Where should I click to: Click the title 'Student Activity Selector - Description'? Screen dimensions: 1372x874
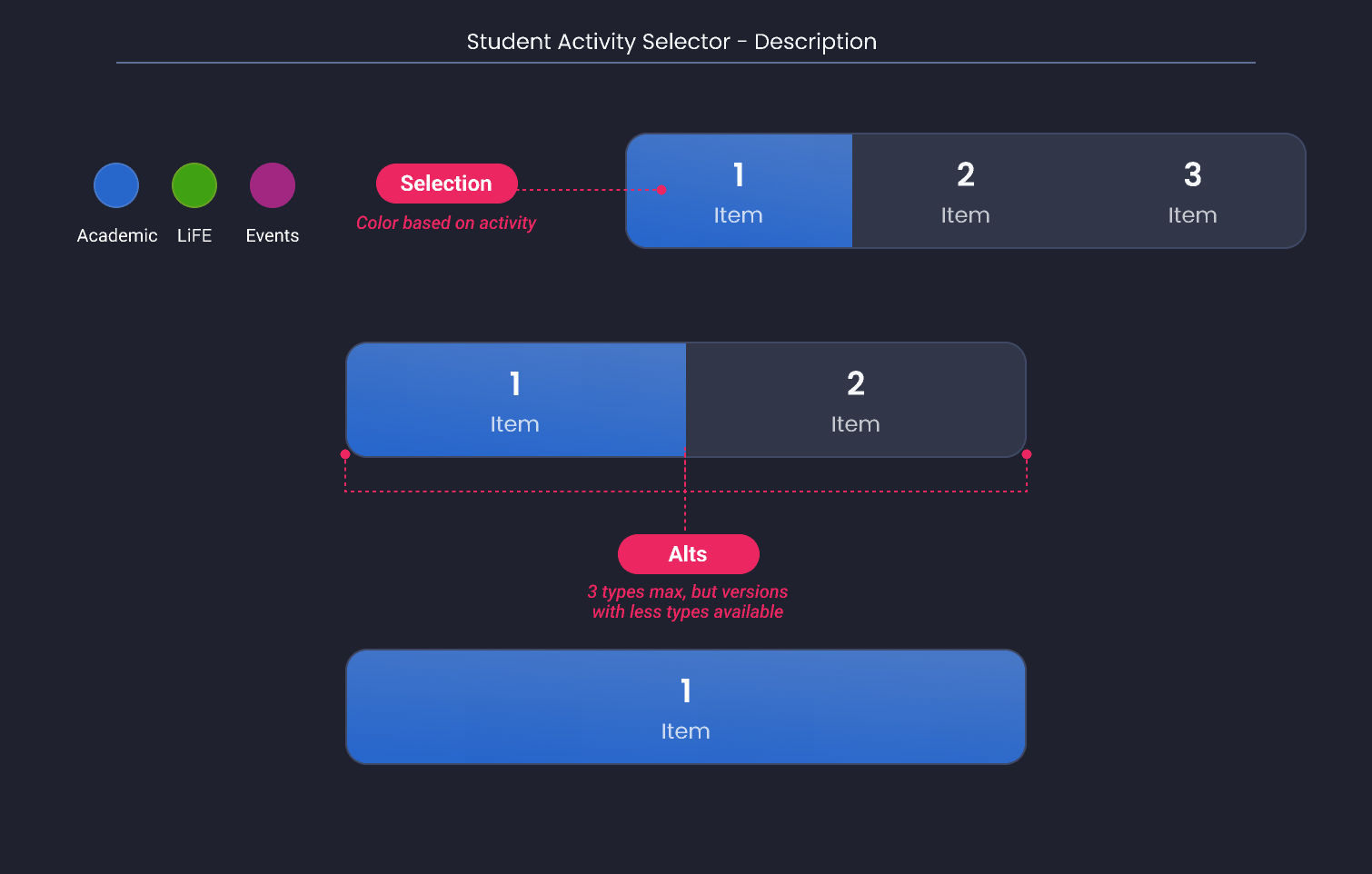pyautogui.click(x=671, y=42)
